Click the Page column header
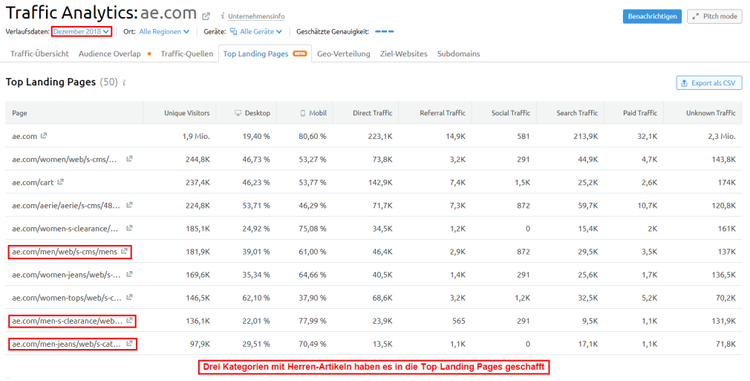Image resolution: width=750 pixels, height=381 pixels. [20, 113]
